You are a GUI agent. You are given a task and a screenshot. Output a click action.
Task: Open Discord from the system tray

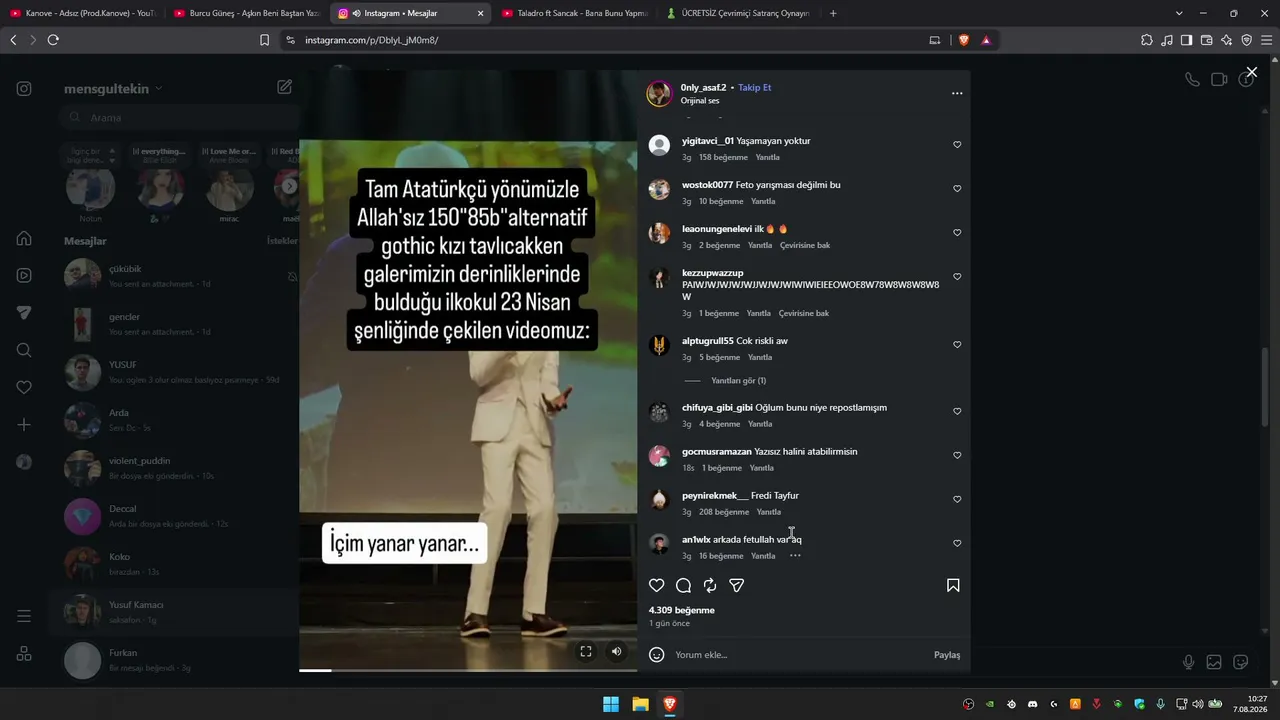tap(1032, 704)
